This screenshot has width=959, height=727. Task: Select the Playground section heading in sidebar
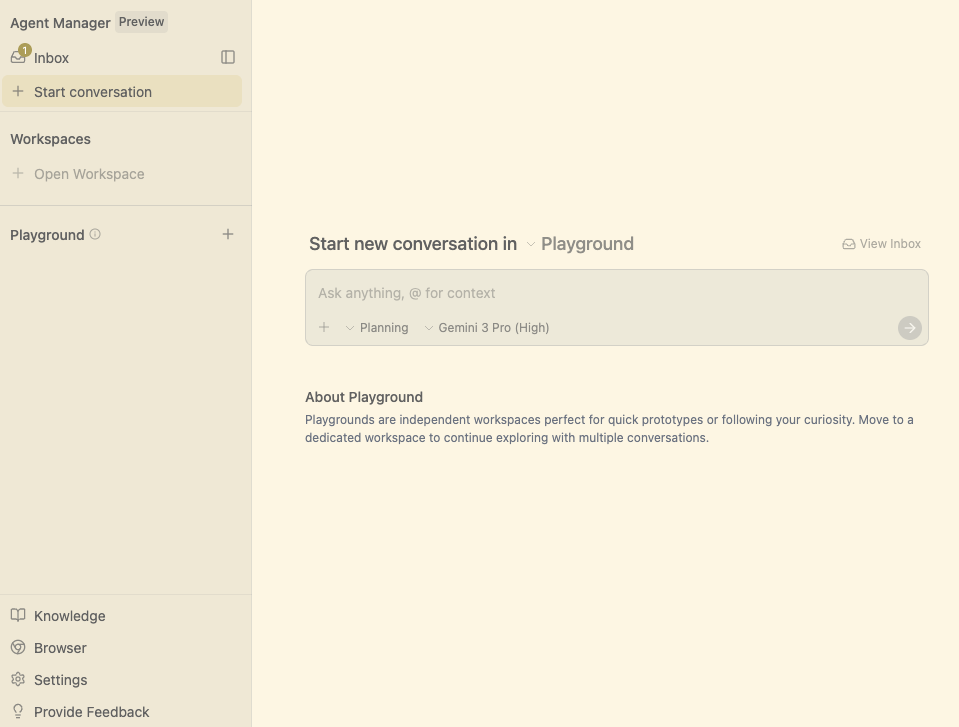click(x=47, y=235)
